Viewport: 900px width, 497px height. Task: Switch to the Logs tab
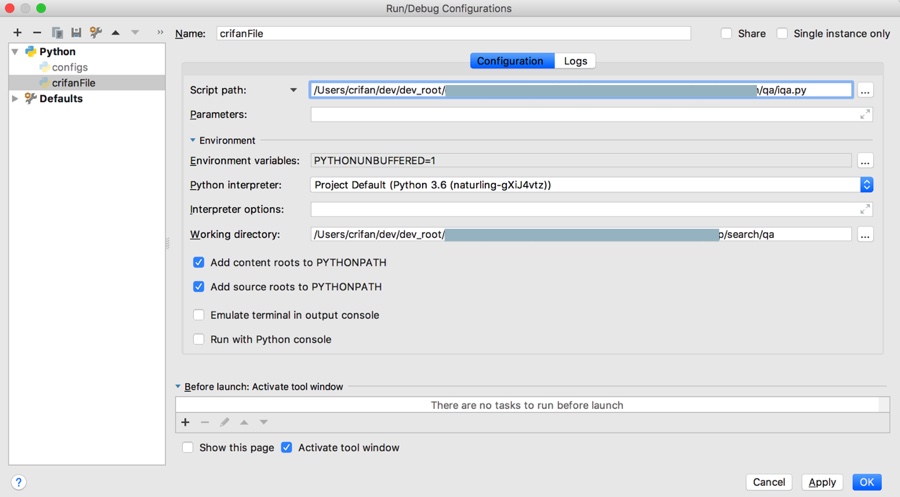point(575,61)
